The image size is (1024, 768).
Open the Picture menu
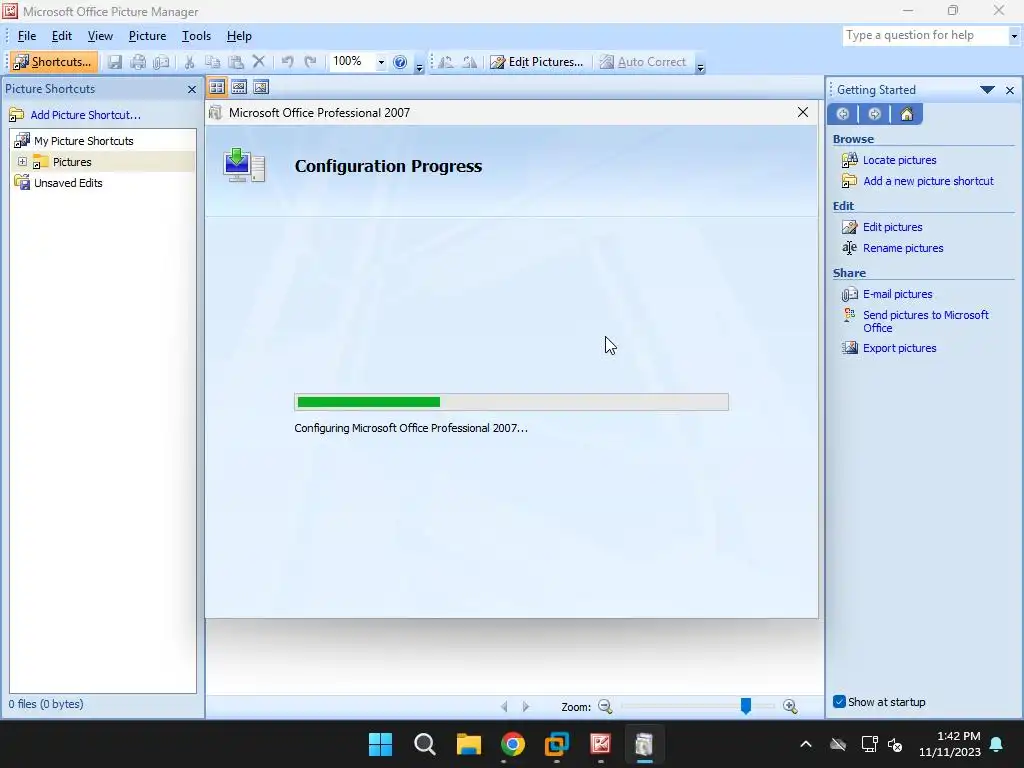pos(148,36)
